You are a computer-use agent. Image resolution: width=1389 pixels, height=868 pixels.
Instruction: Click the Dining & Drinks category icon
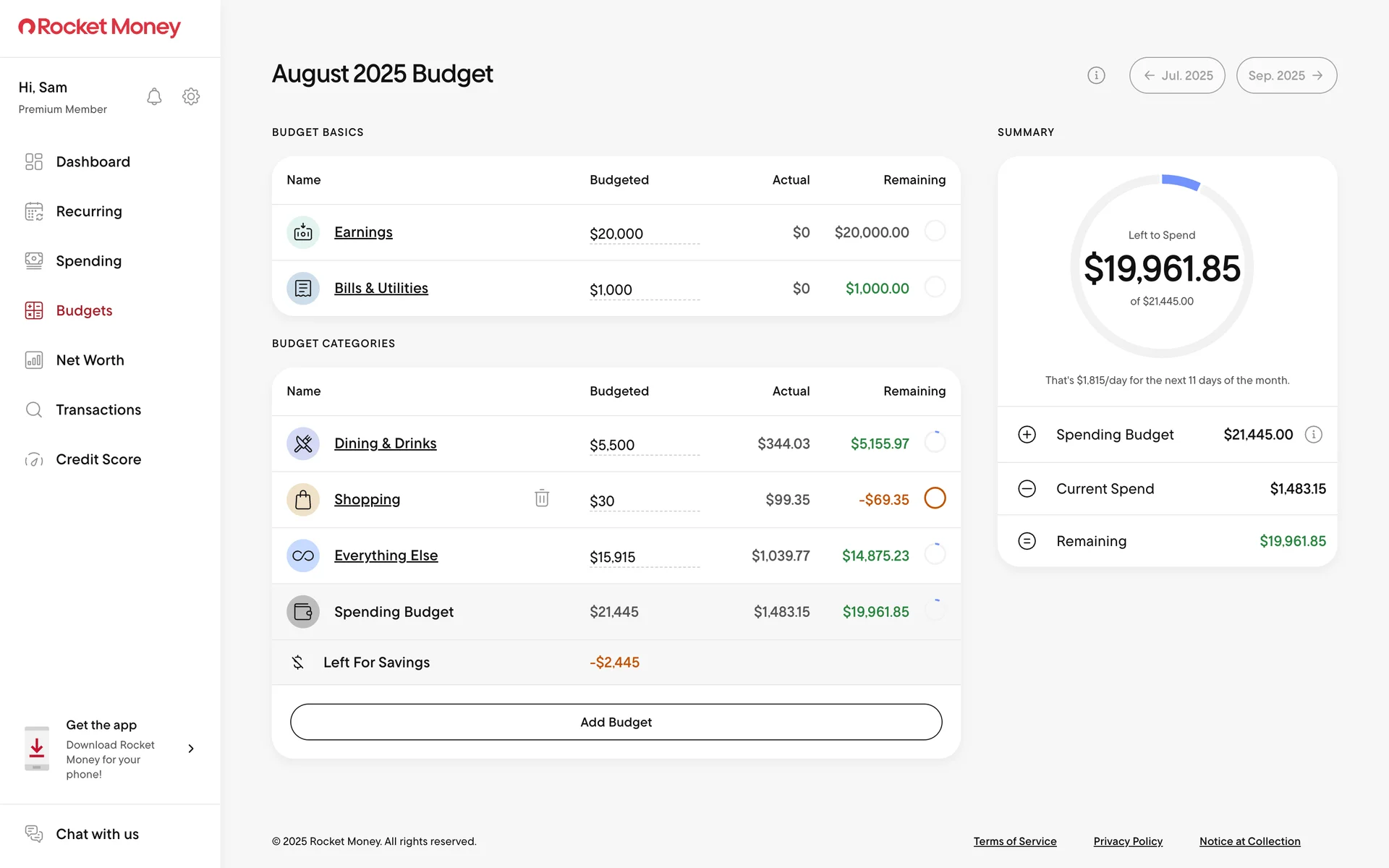tap(303, 443)
